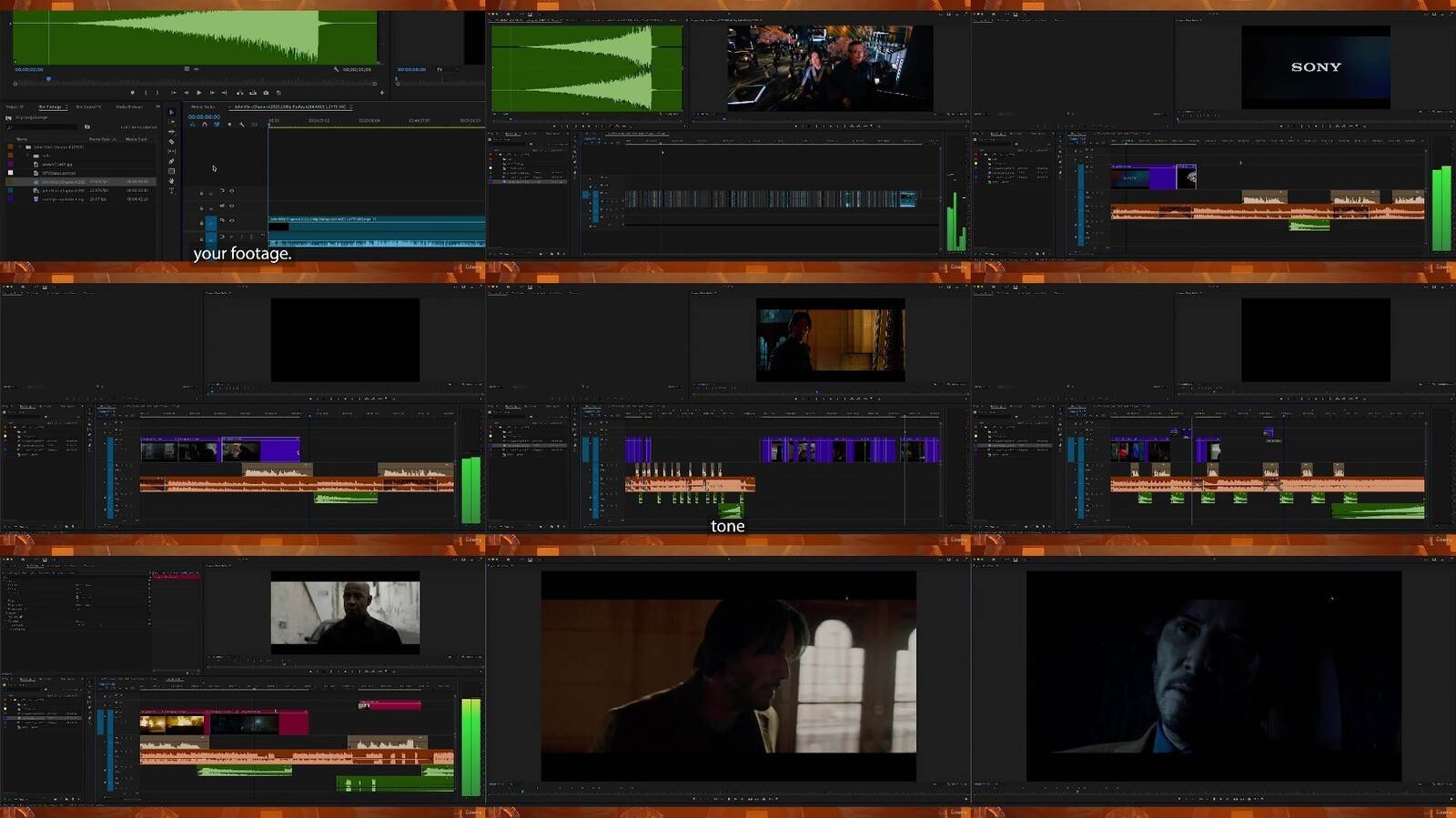This screenshot has width=1456, height=818.
Task: Click the bin search input field
Action: point(45,126)
